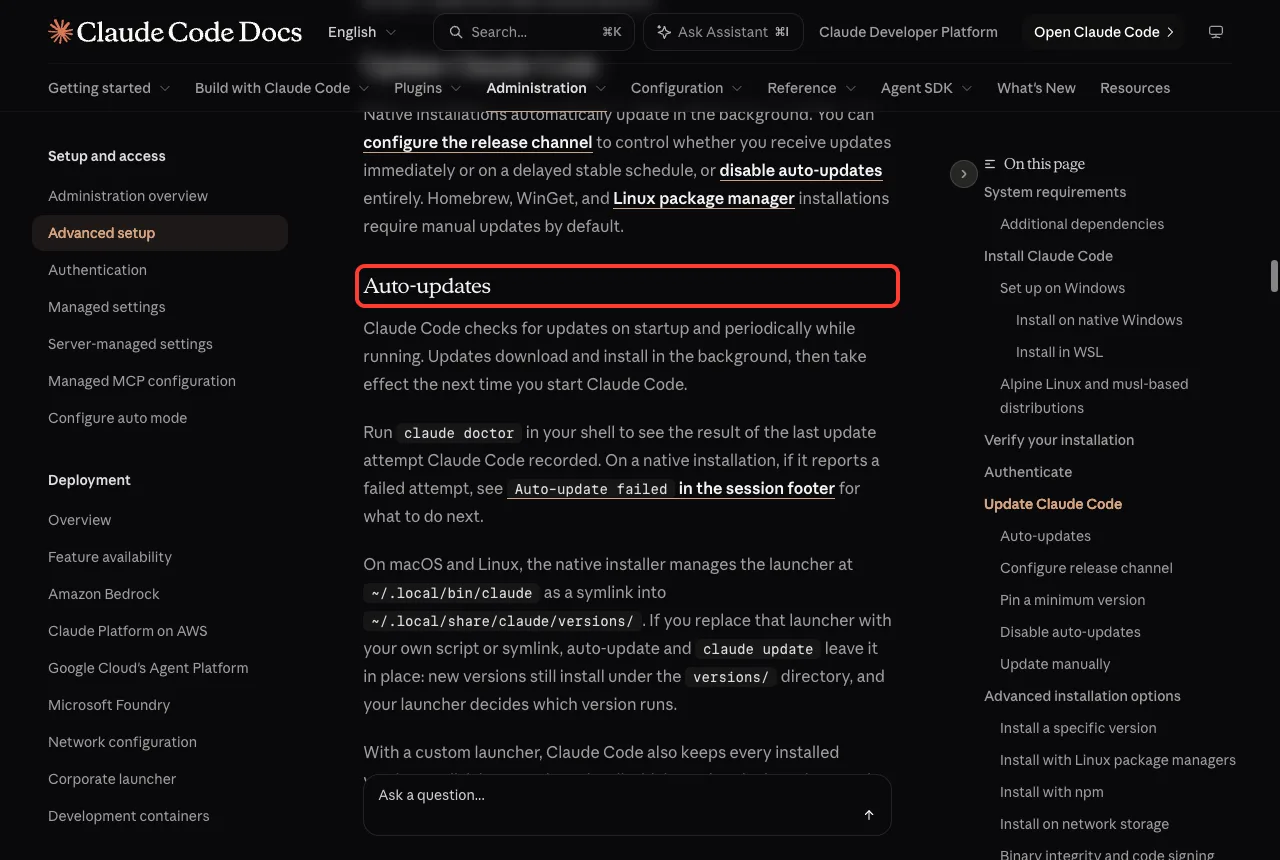Jump to Configure release channel section
This screenshot has height=860, width=1280.
click(x=1086, y=568)
